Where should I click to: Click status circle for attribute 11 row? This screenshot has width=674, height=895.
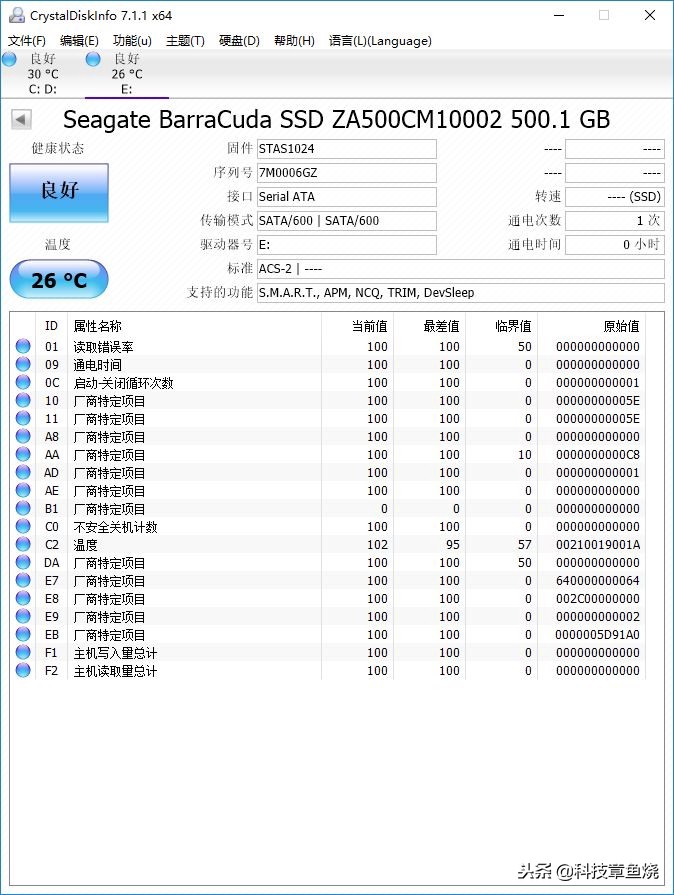pos(23,418)
